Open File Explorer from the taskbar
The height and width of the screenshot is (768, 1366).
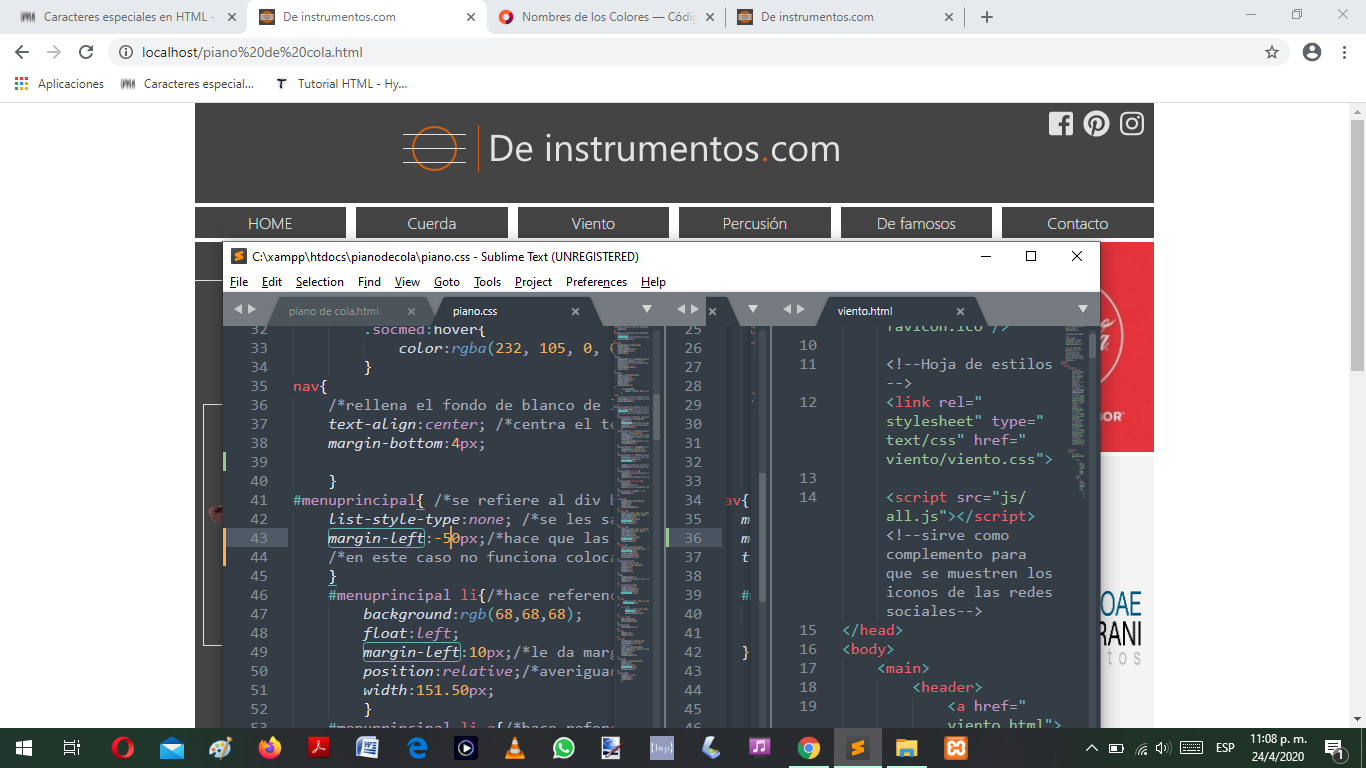coord(906,748)
